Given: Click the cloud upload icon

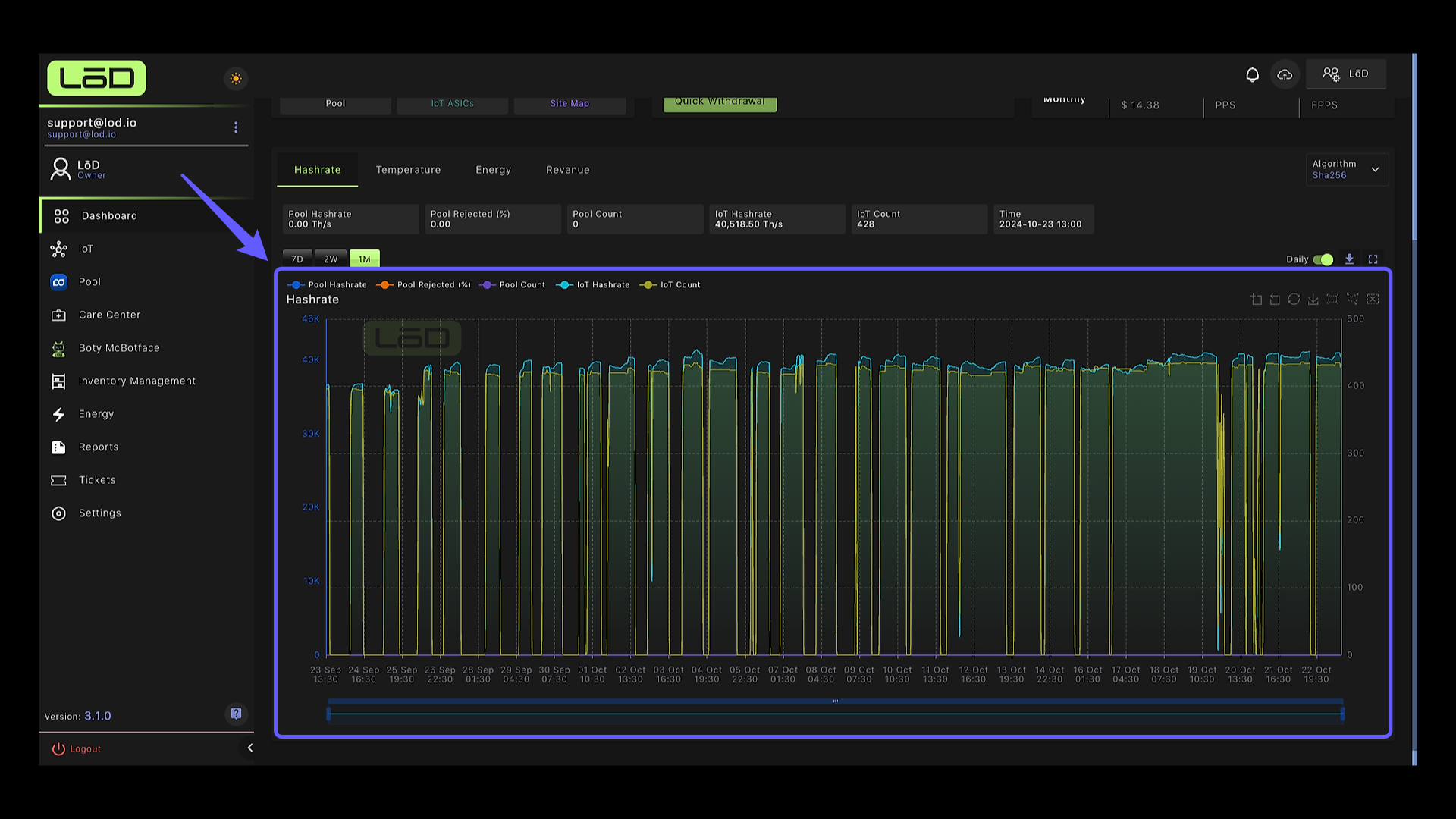Looking at the screenshot, I should click(1285, 74).
